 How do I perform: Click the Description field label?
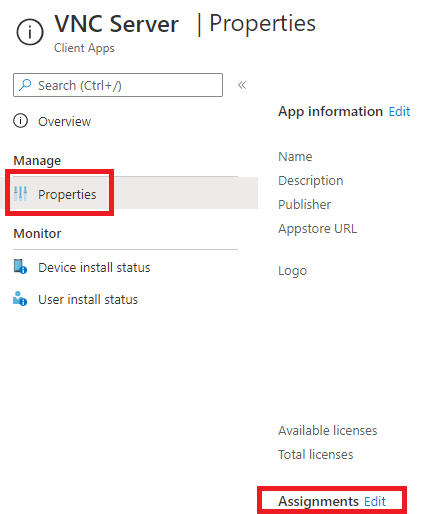(311, 181)
